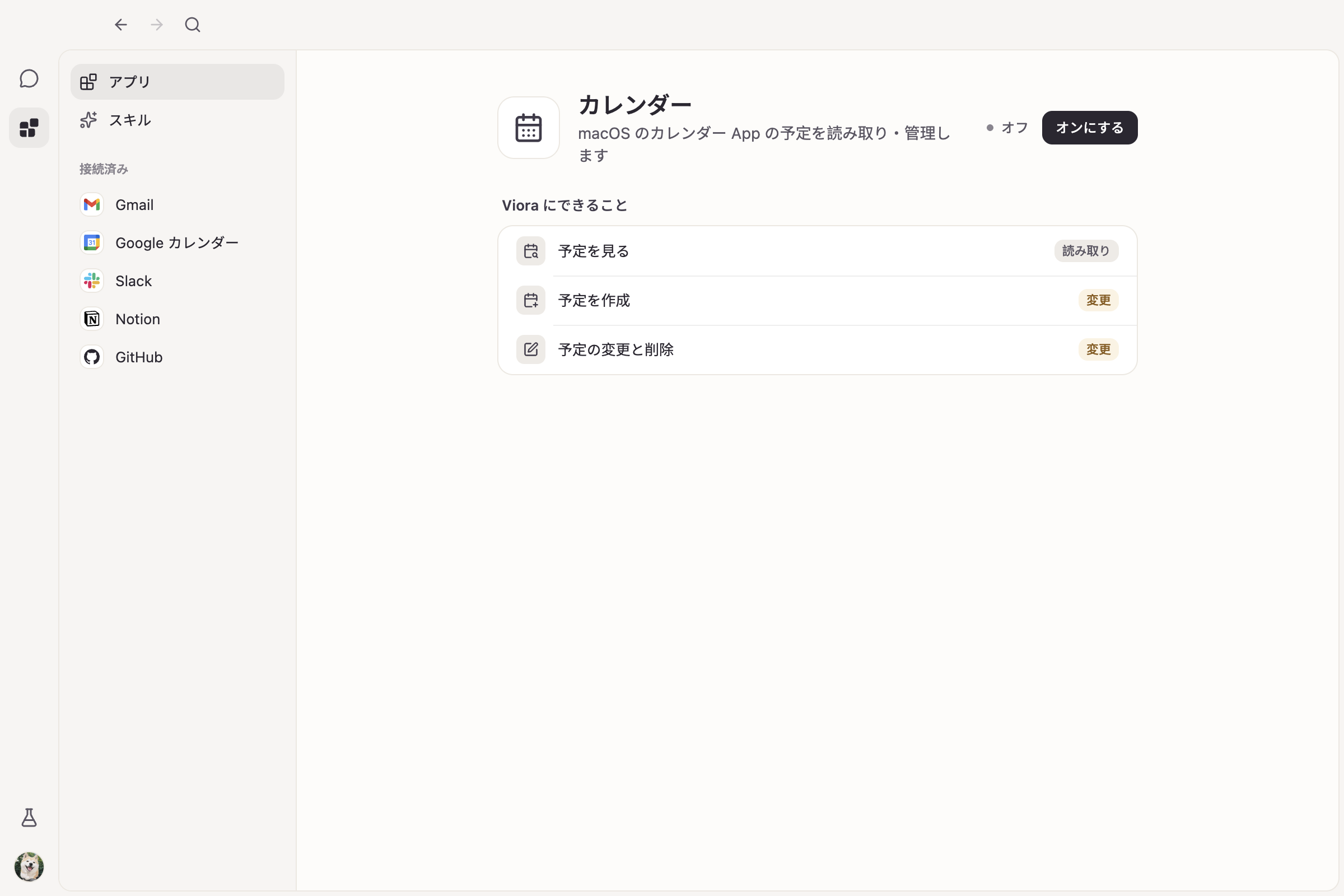
Task: Click the large calendar app icon
Action: click(528, 128)
